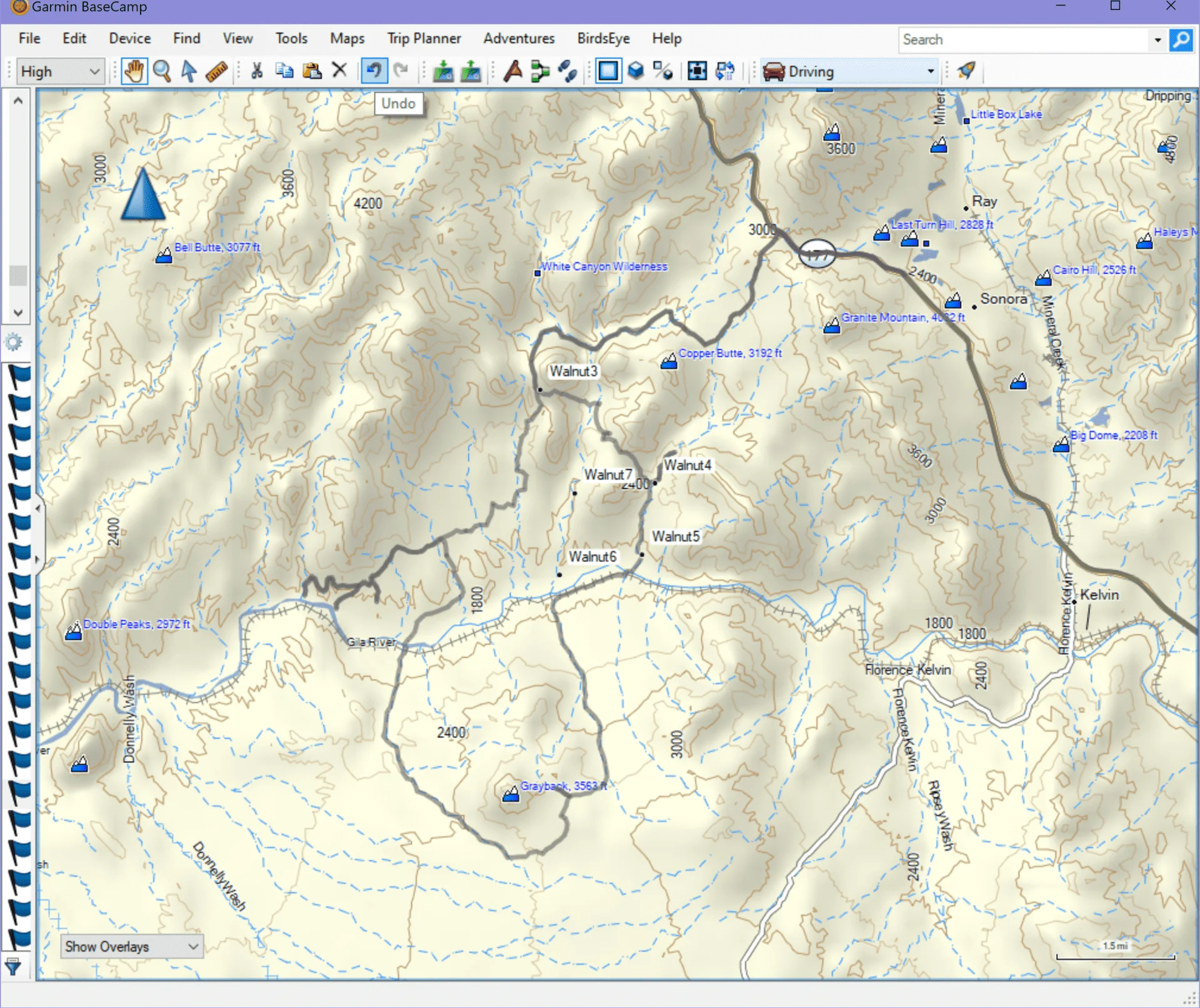Click the Copper Butte peak icon
This screenshot has height=1008, width=1200.
669,361
